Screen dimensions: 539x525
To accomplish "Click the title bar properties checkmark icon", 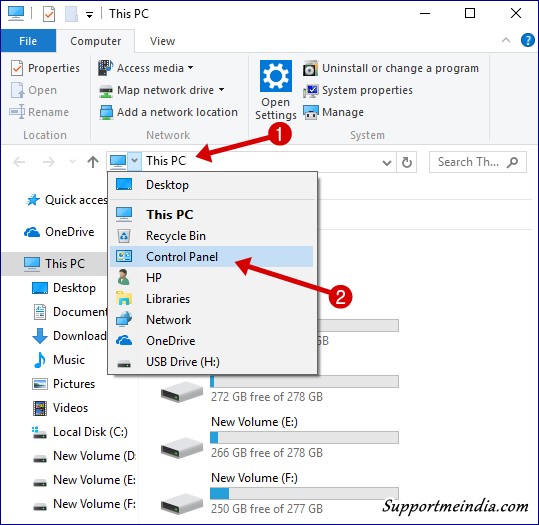I will [49, 14].
